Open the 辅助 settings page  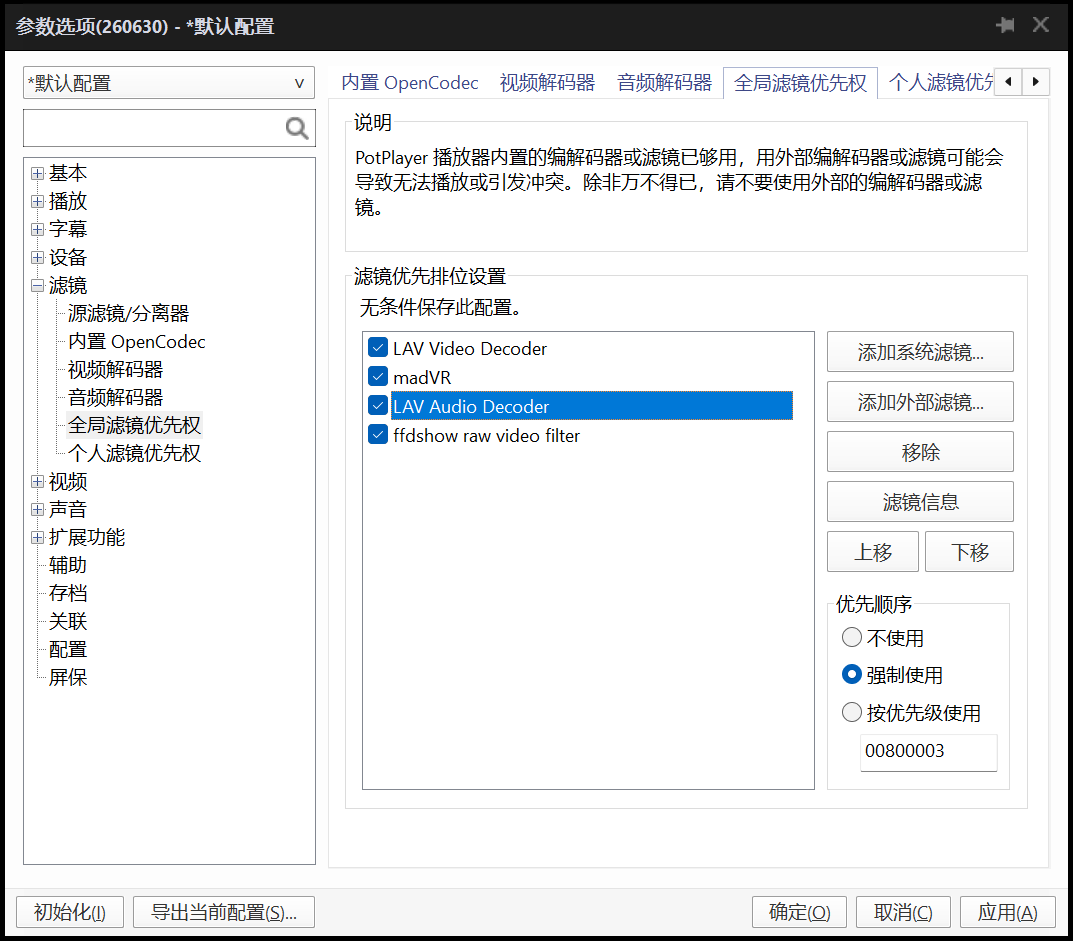pyautogui.click(x=68, y=565)
